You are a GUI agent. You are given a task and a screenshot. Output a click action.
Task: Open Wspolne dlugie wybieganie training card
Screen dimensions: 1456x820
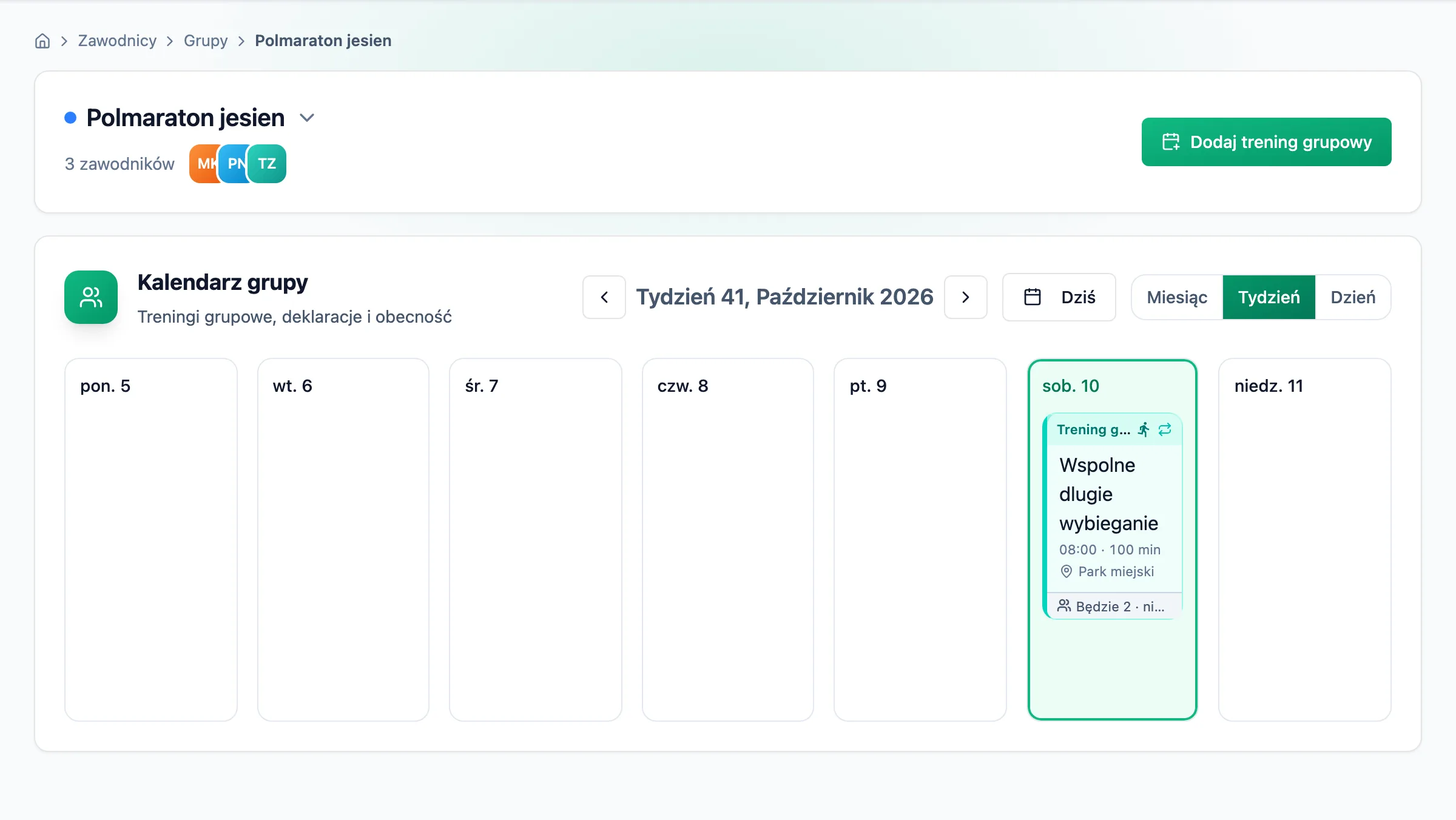click(x=1113, y=516)
